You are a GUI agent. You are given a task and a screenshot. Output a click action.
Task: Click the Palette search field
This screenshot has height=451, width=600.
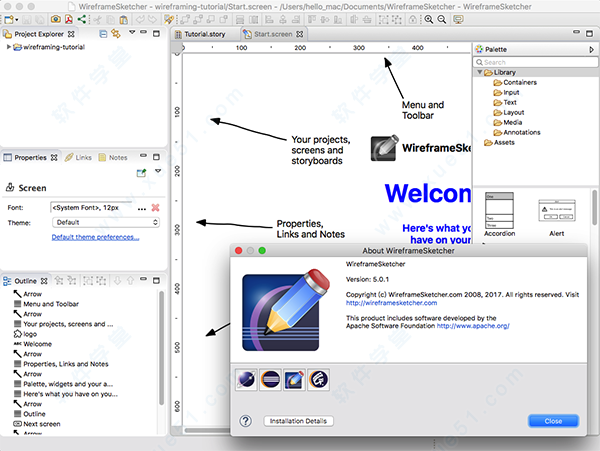536,62
